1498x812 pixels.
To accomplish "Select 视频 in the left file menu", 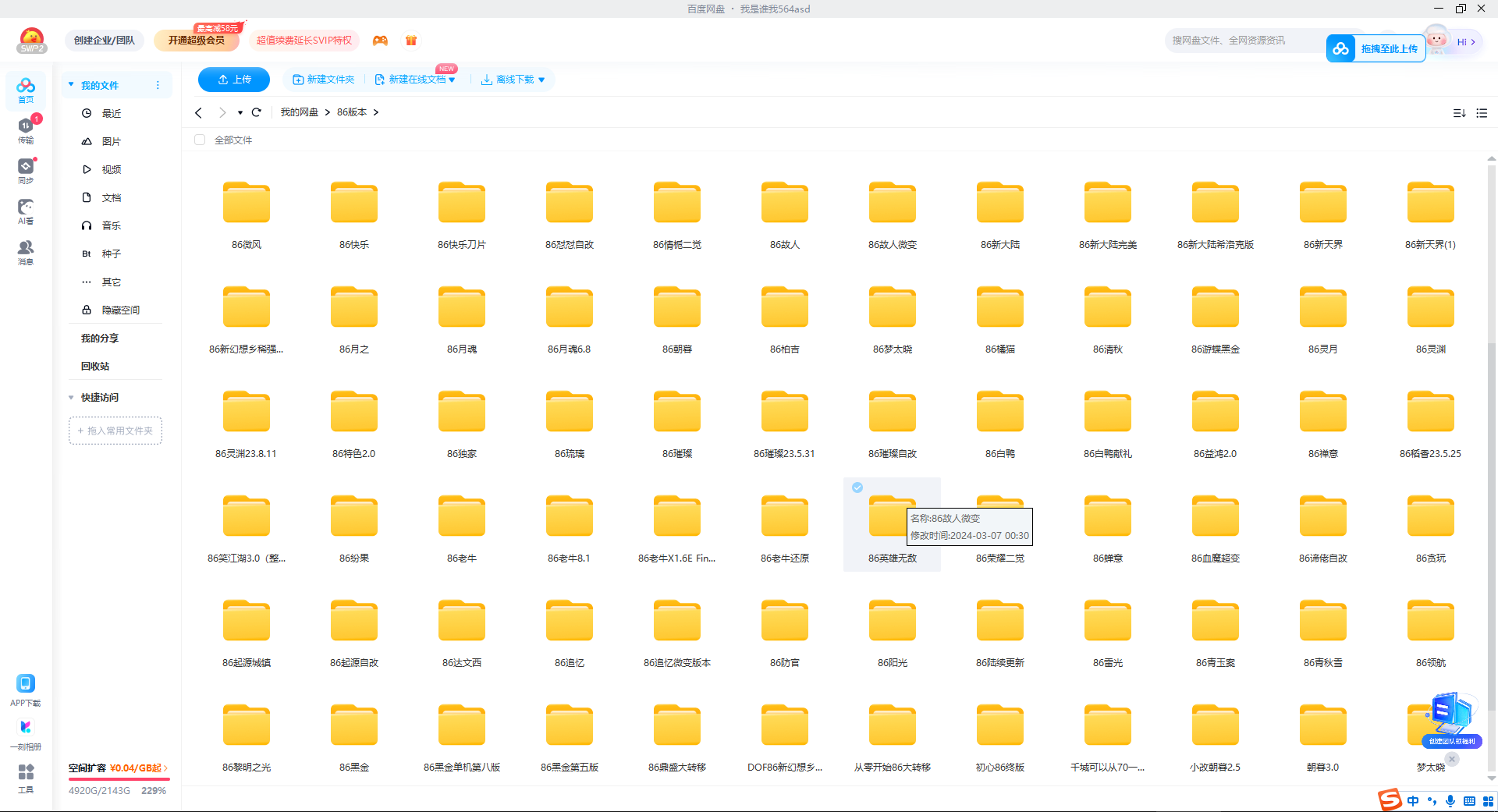I will 111,170.
